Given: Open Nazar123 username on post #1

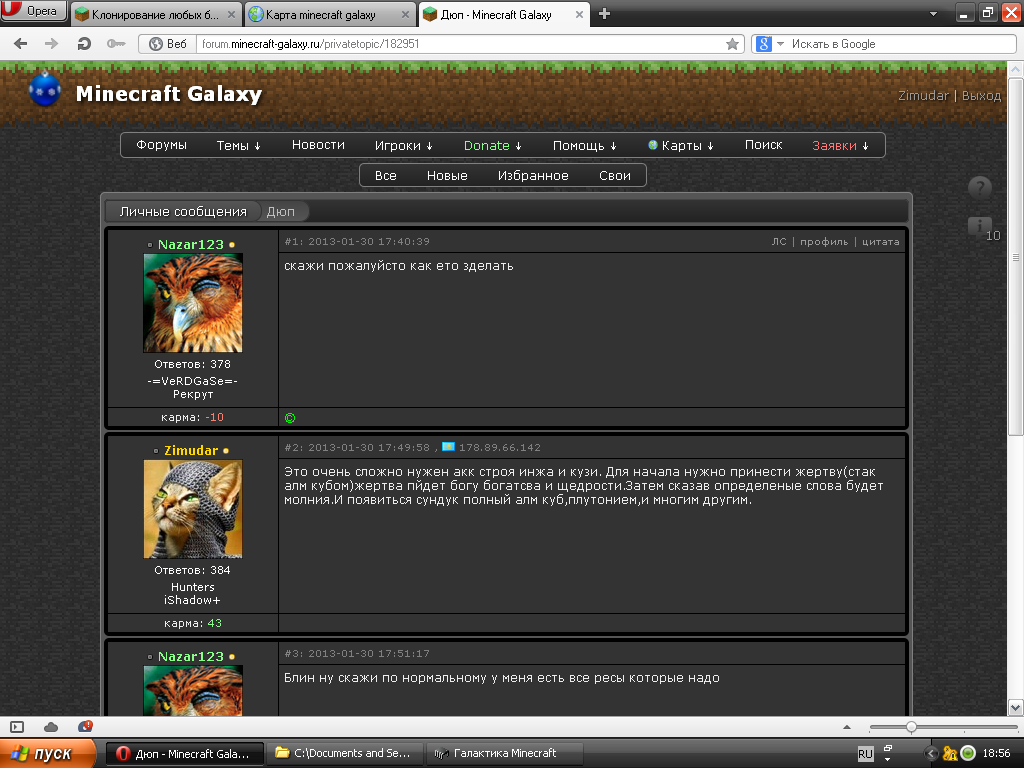Looking at the screenshot, I should pos(191,244).
